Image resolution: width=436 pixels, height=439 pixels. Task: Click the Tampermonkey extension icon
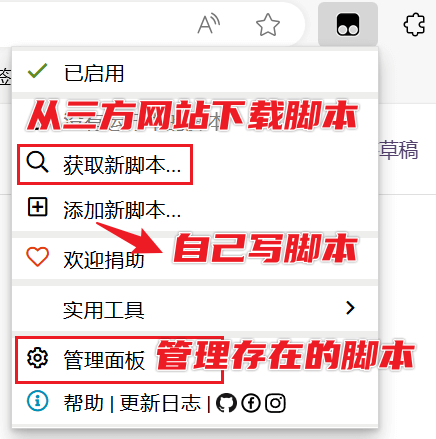coord(348,24)
